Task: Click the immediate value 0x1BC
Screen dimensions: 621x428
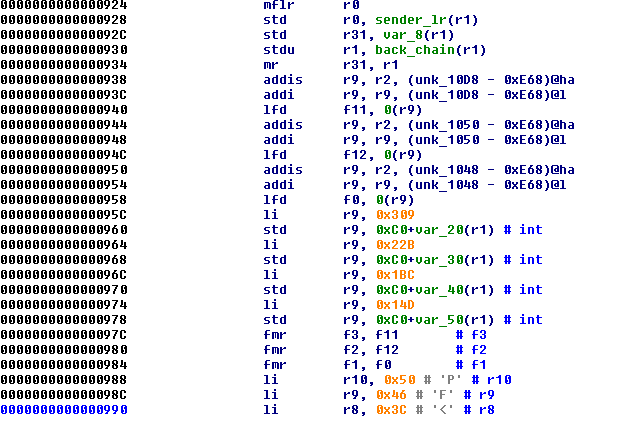Action: [x=395, y=275]
